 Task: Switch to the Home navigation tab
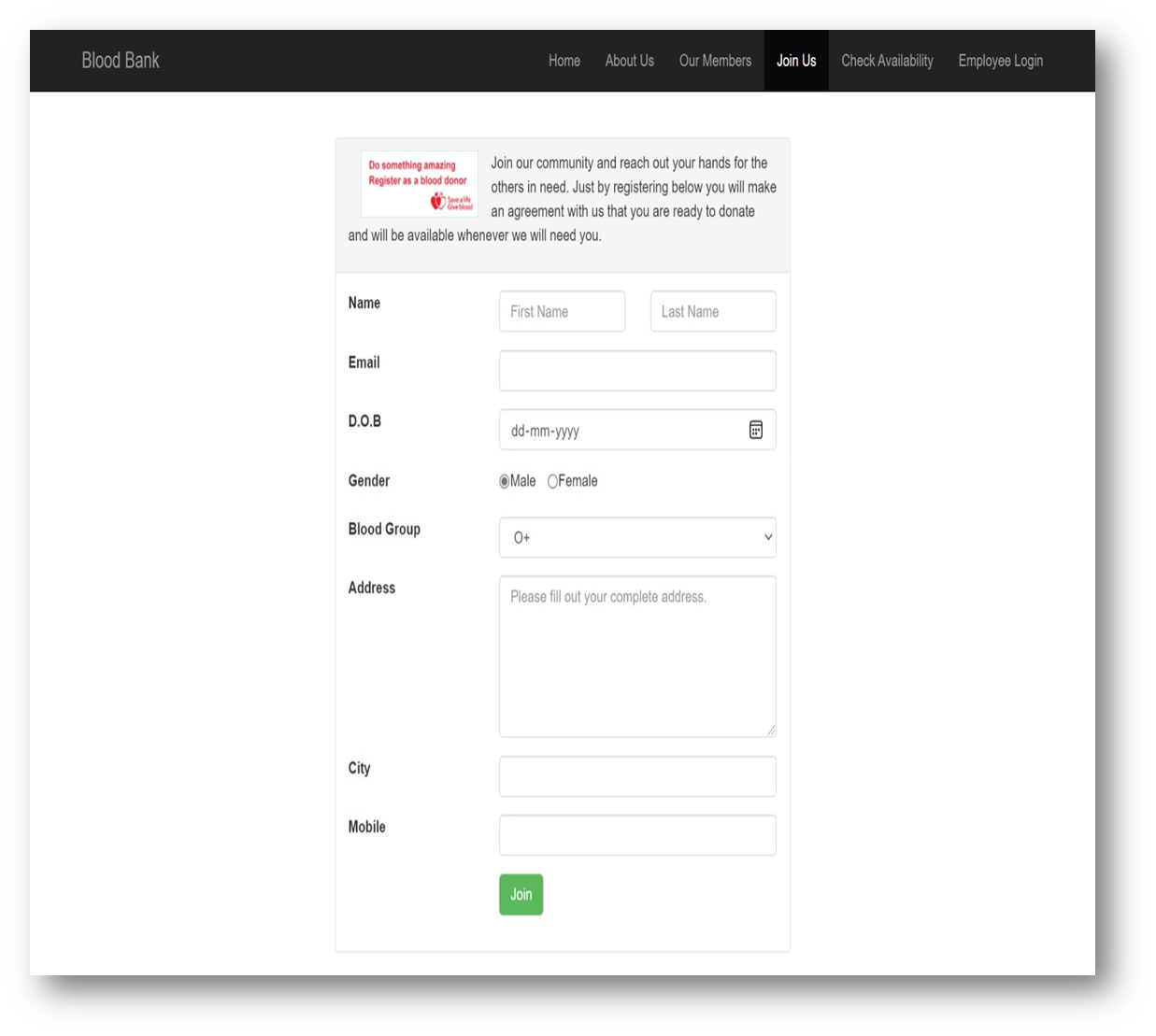tap(564, 60)
